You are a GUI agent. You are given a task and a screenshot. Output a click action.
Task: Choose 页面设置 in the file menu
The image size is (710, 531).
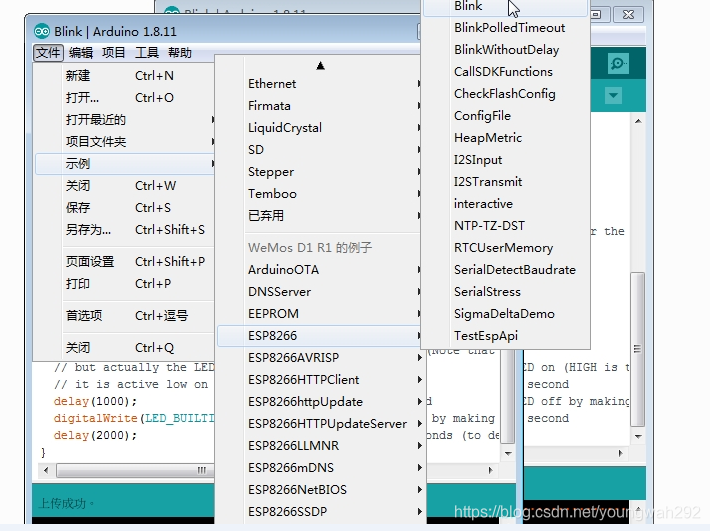[x=125, y=262]
